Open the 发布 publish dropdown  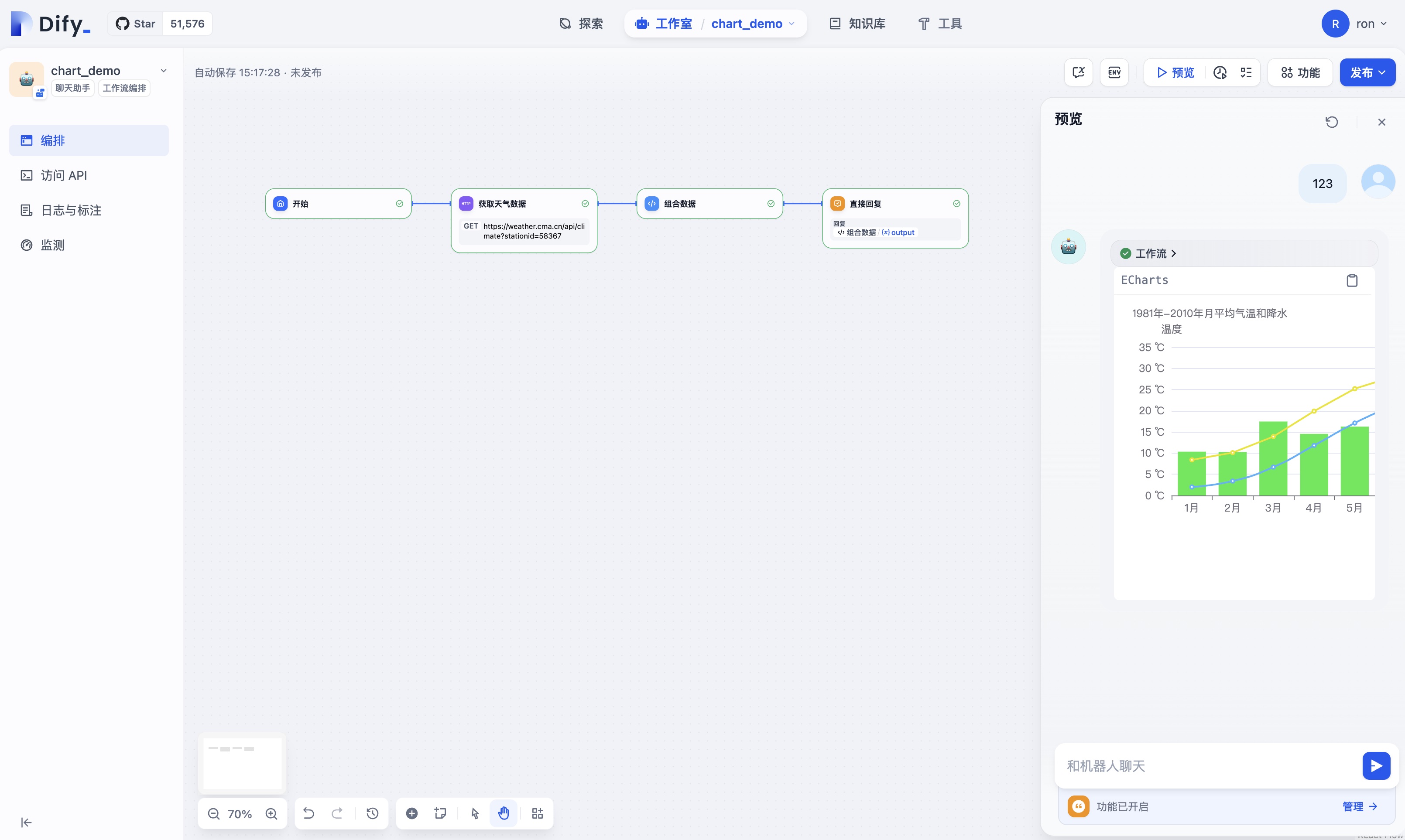click(1367, 72)
